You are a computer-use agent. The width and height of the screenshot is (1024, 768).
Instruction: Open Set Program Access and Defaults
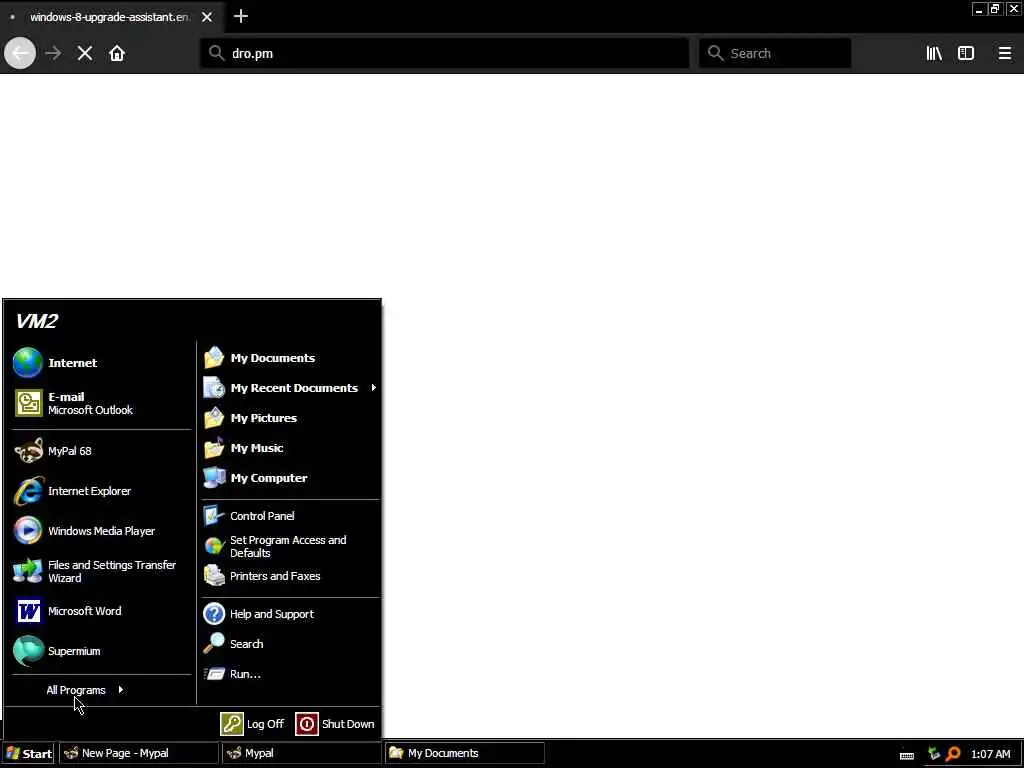tap(291, 546)
